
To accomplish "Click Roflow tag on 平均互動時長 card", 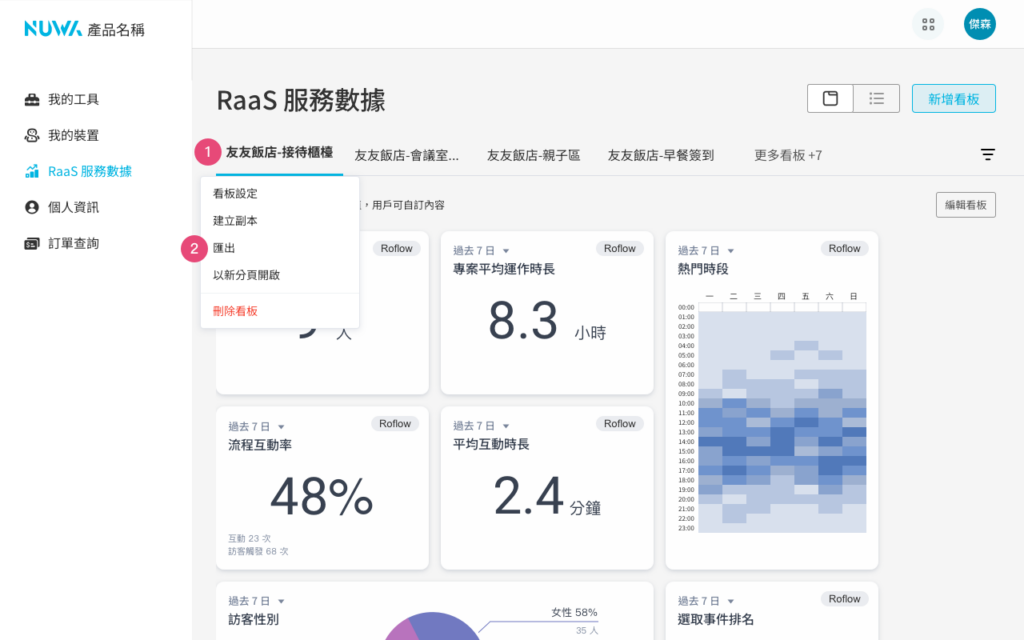I will point(619,424).
